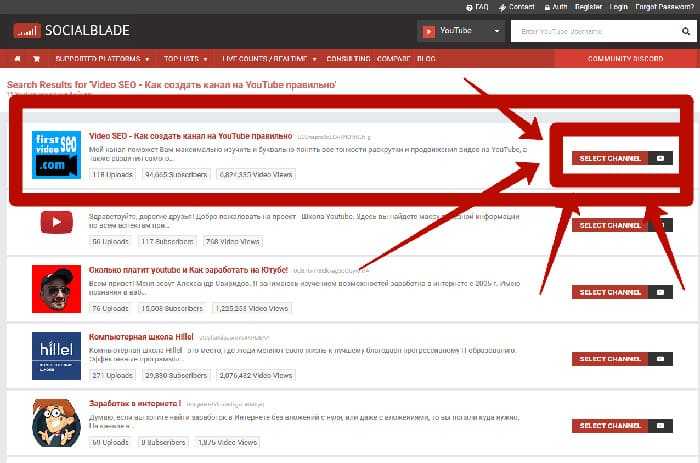Open the YouTube platform dropdown
Viewport: 700px width, 463px height.
(x=461, y=31)
